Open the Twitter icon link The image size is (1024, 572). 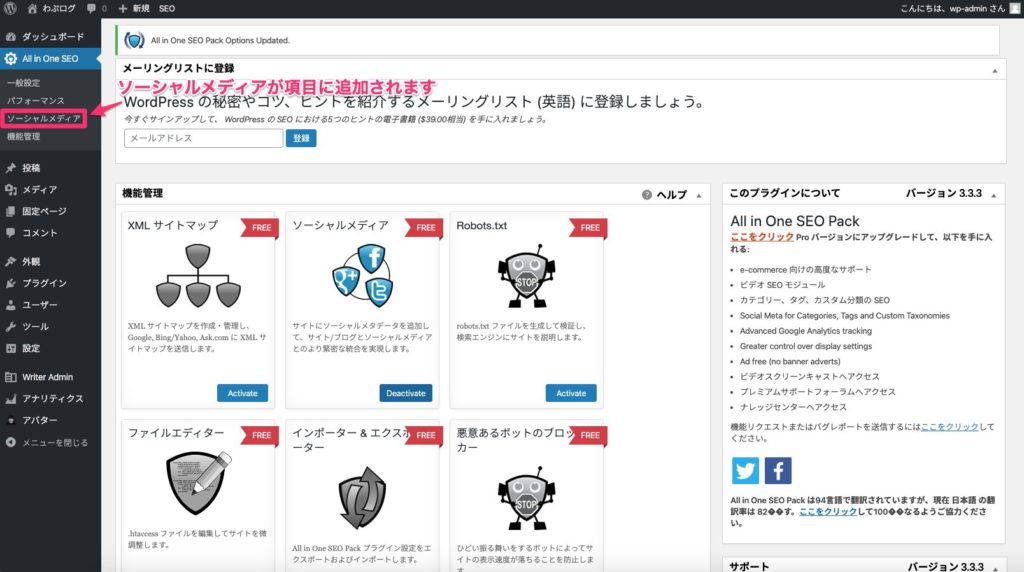[x=745, y=470]
